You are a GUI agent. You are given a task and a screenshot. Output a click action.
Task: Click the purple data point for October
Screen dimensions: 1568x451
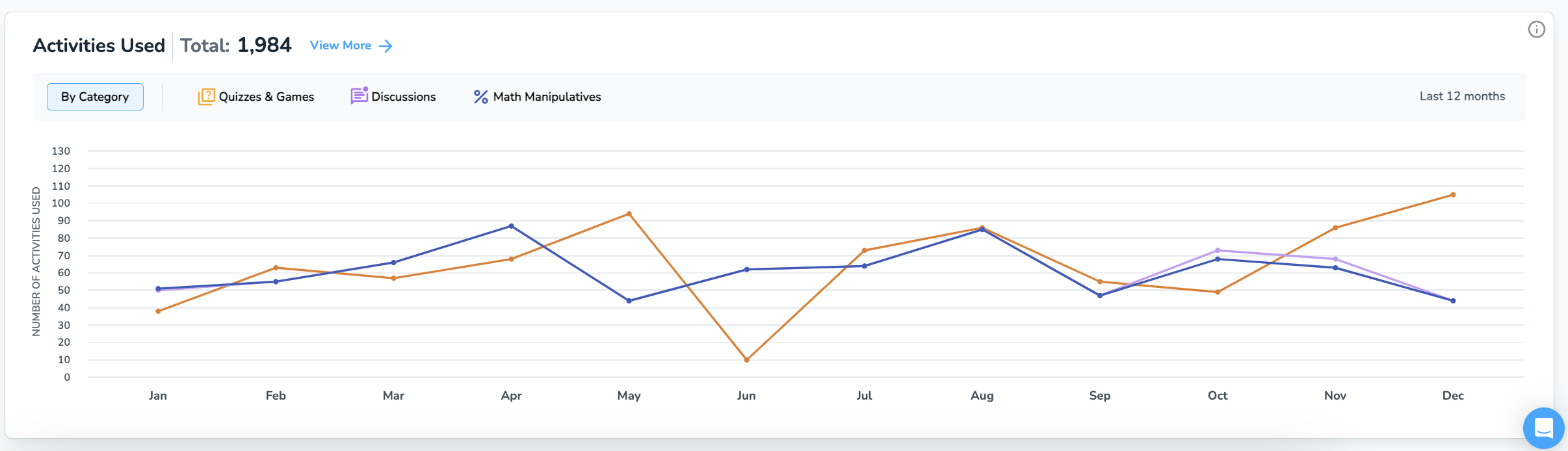click(1218, 250)
